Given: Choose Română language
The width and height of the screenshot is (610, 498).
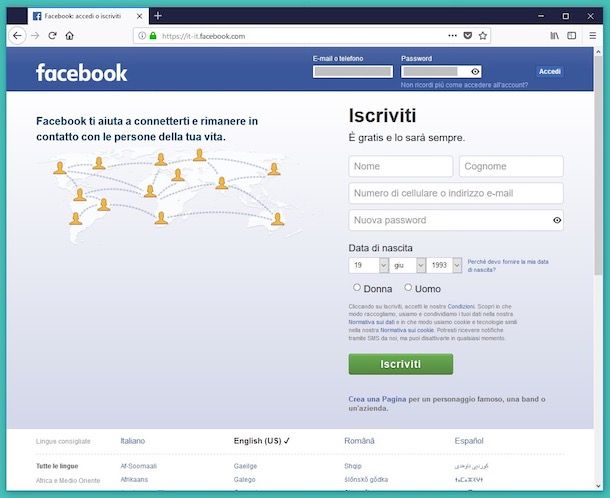Looking at the screenshot, I should (359, 441).
